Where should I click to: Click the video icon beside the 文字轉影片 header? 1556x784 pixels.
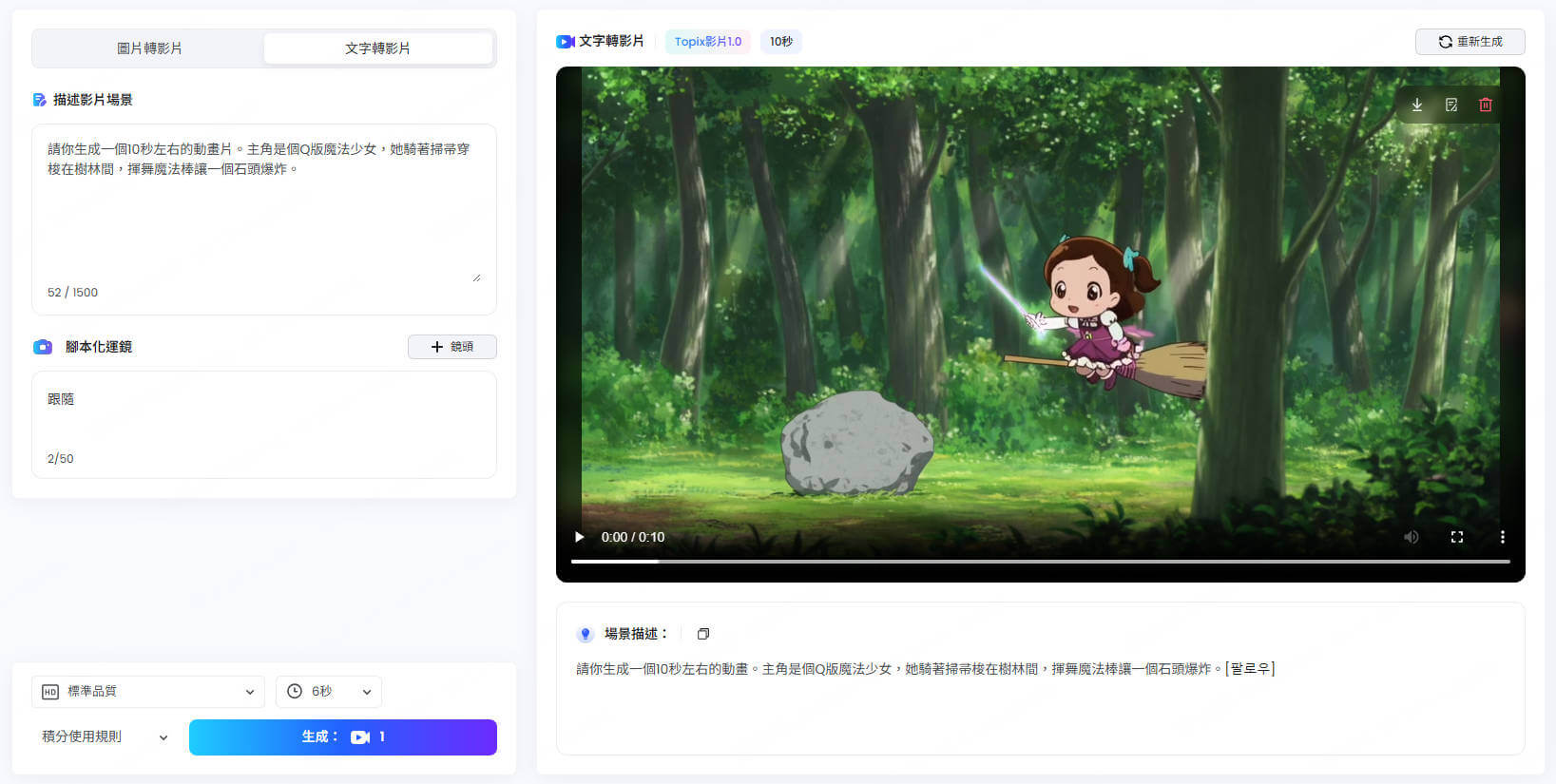566,42
